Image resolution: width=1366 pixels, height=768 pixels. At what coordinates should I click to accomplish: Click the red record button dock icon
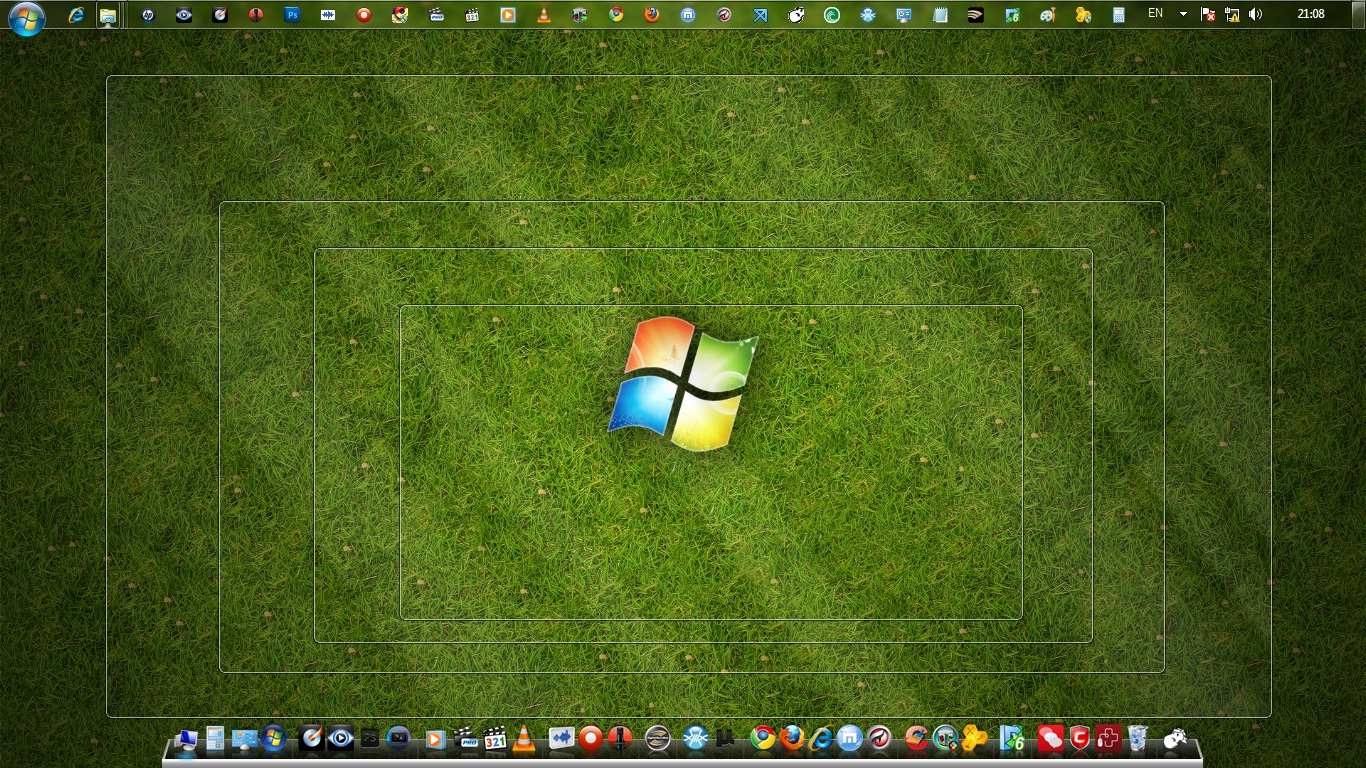(x=591, y=739)
